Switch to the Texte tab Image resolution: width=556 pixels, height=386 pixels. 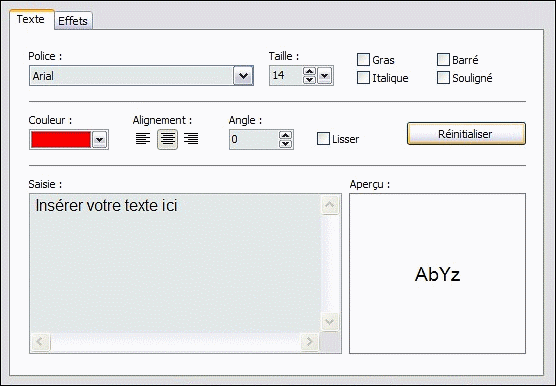31,19
